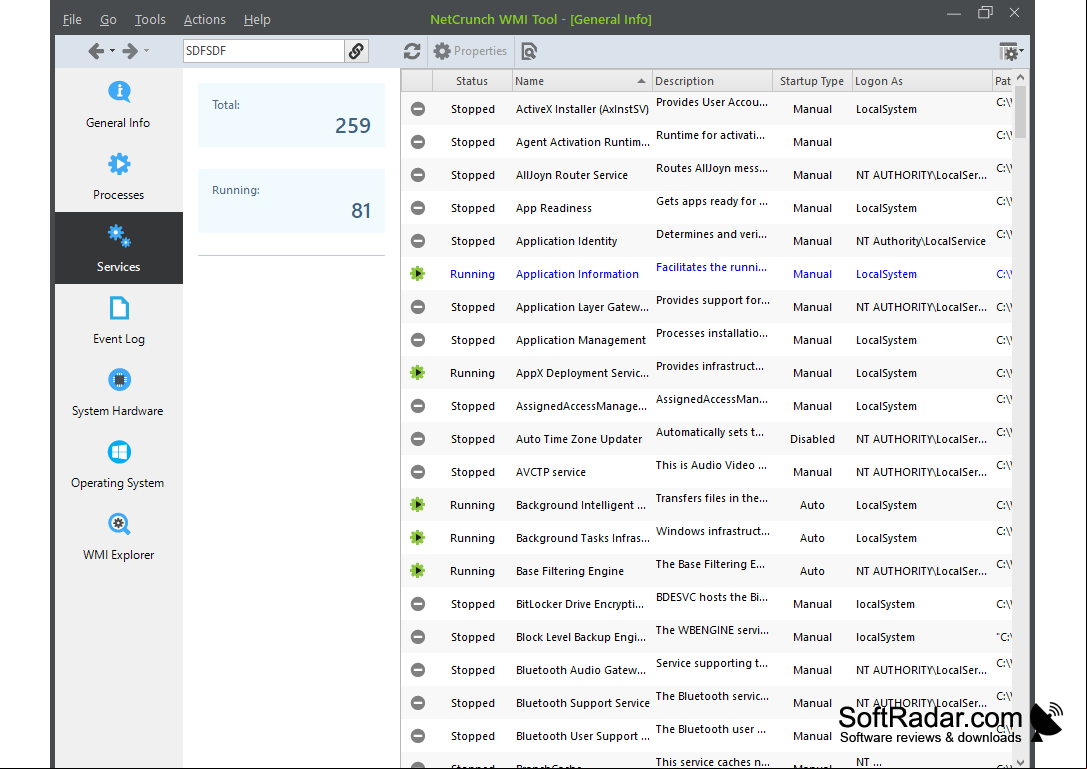
Task: Click the Application Layer Gateway service name
Action: (x=582, y=307)
